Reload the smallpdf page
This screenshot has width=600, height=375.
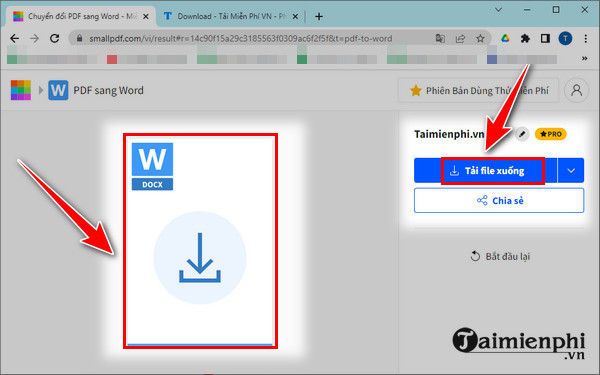point(55,38)
